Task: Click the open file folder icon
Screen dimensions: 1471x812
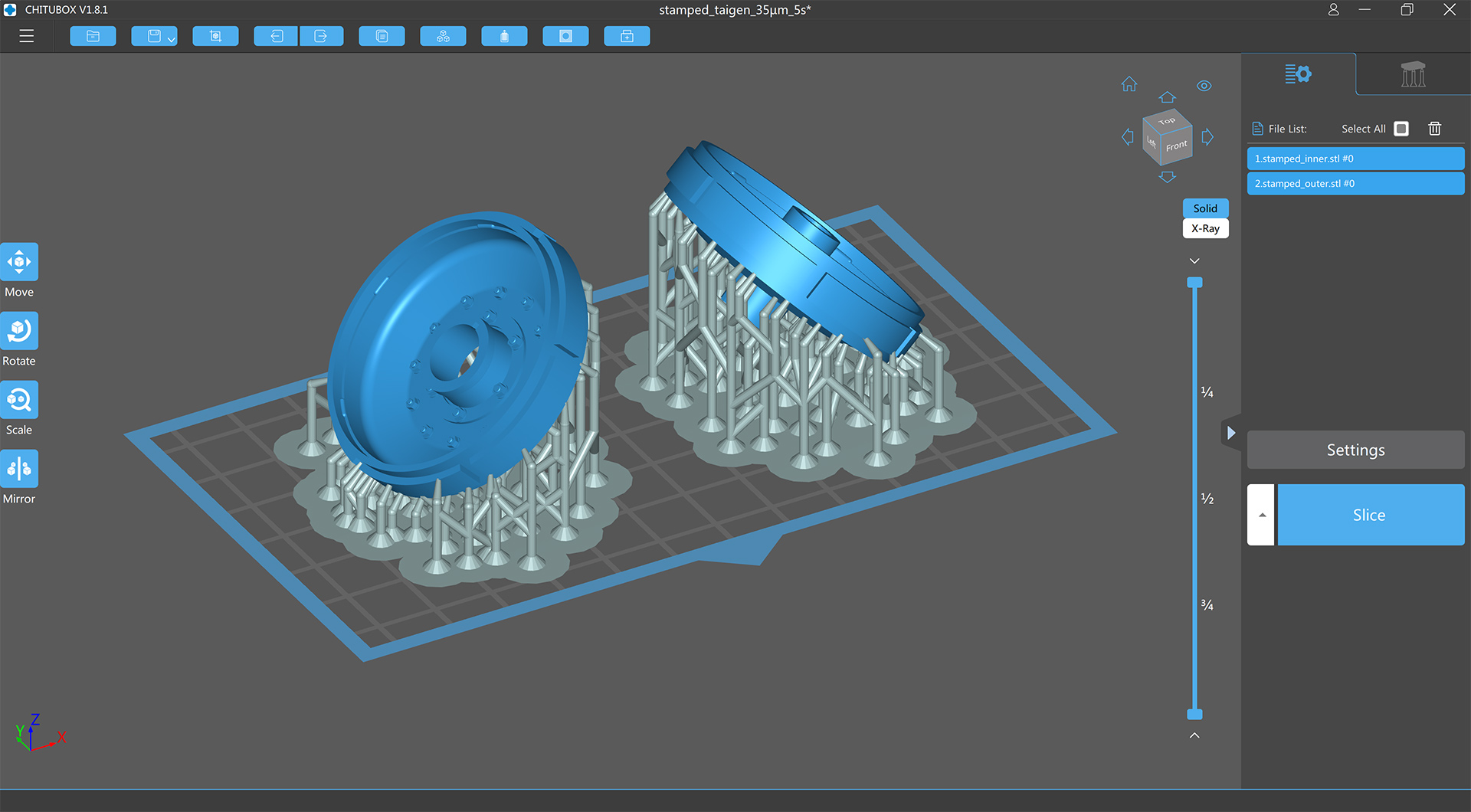Action: point(93,36)
